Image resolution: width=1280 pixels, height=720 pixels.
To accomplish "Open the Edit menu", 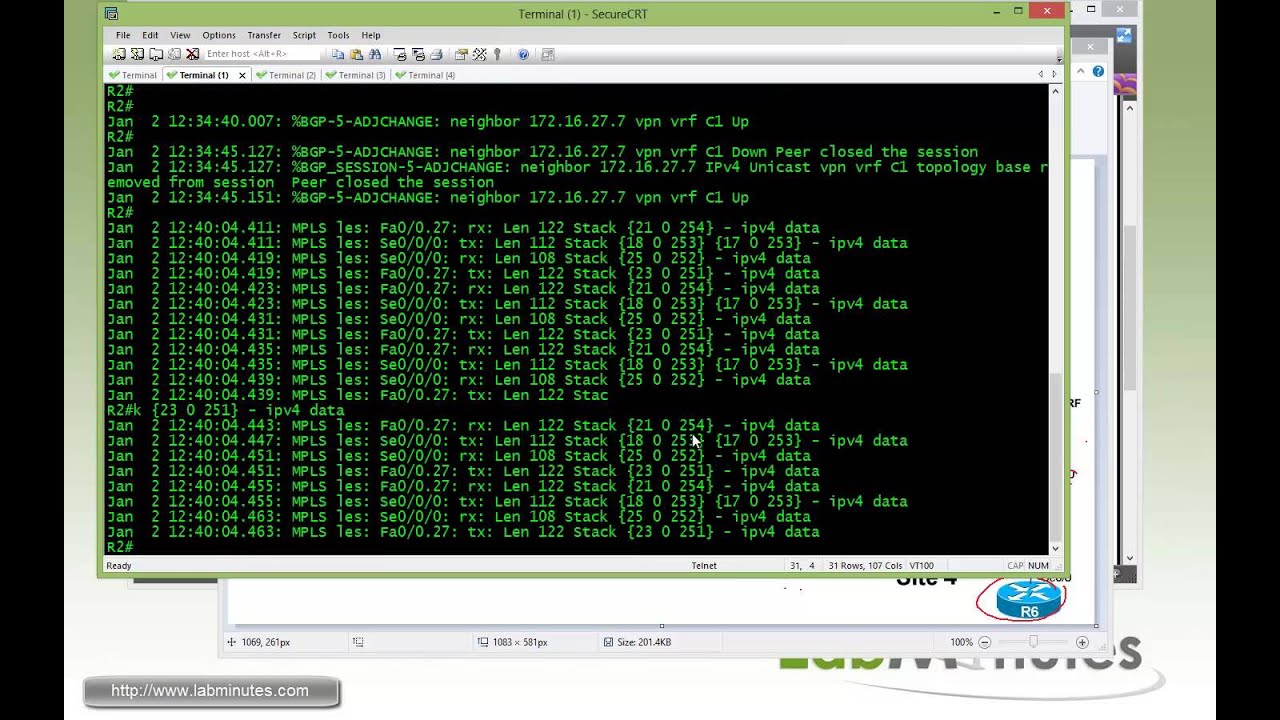I will pos(150,35).
